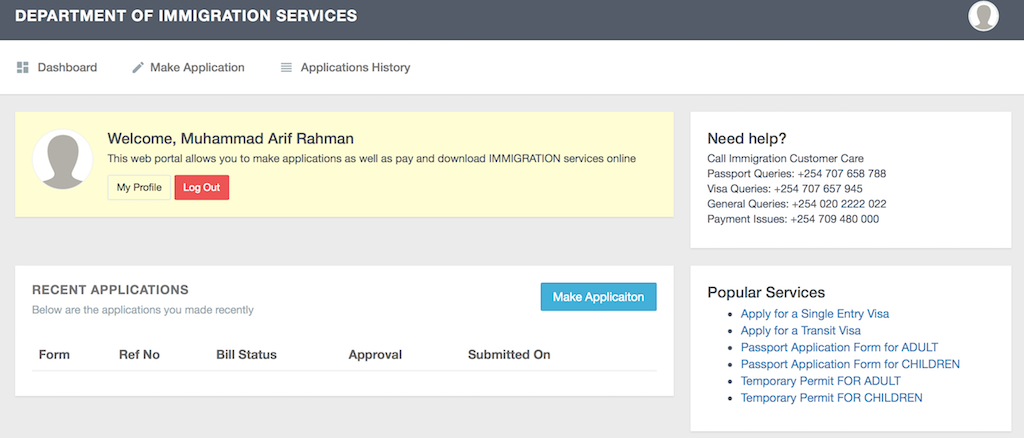Go to Make Application menu
The image size is (1024, 438).
click(x=197, y=68)
